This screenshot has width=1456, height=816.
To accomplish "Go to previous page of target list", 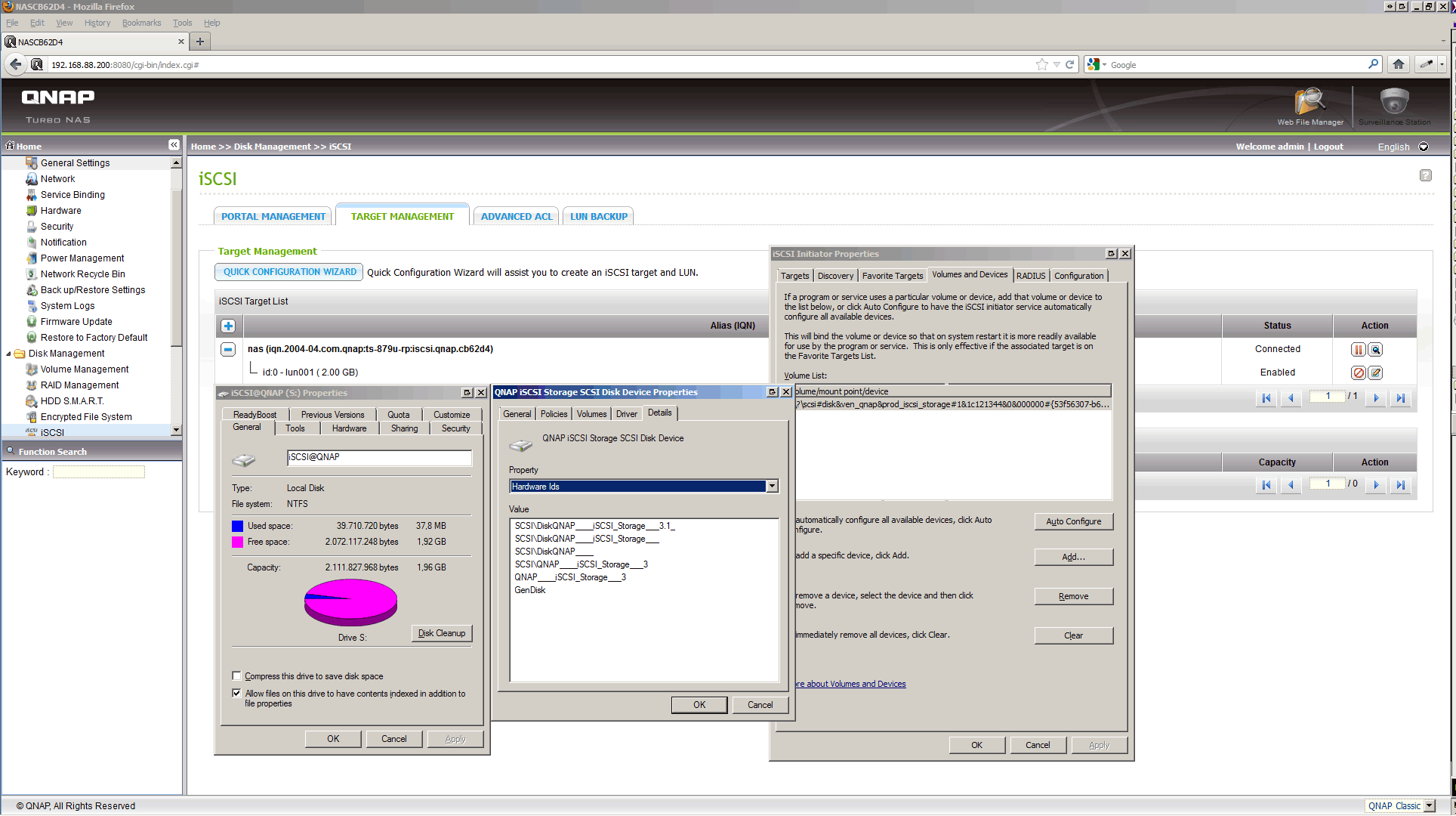I will (x=1291, y=398).
